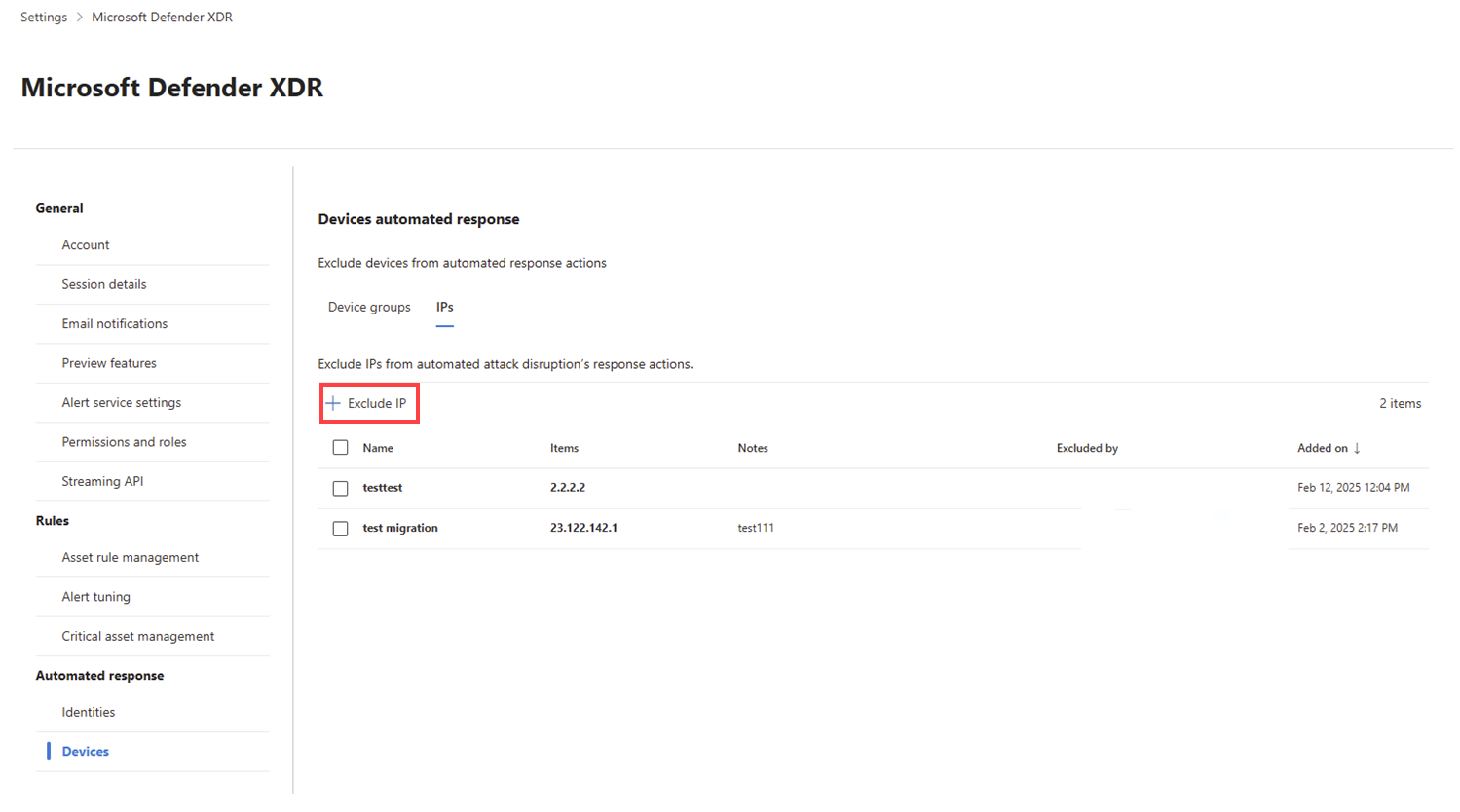Open Account settings in sidebar

click(86, 245)
